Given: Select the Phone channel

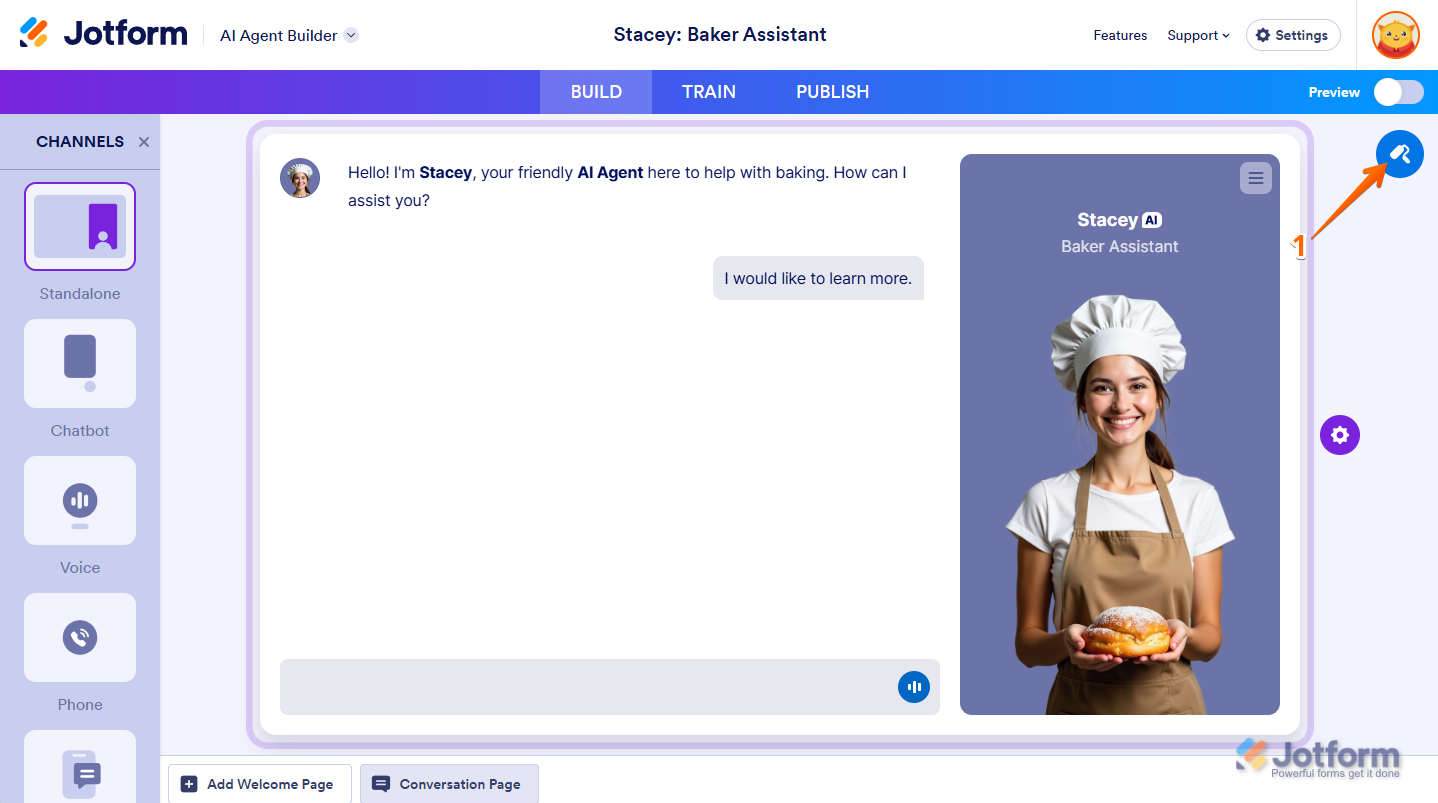Looking at the screenshot, I should pos(80,638).
